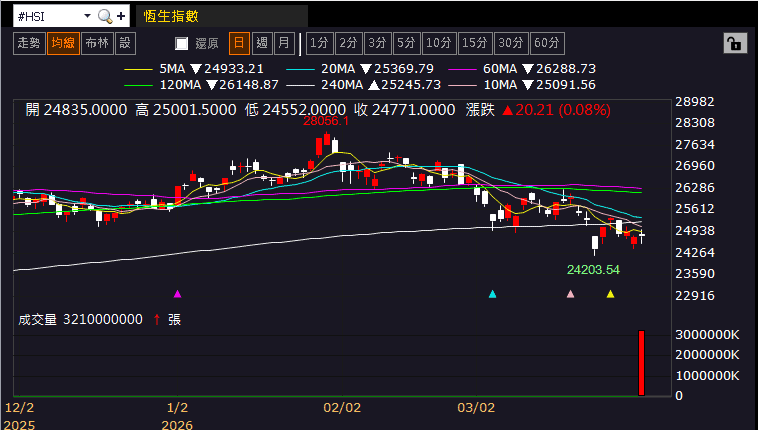This screenshot has height=430, width=758.
Task: Click the 成交量 3210000000 volume label
Action: 80,319
